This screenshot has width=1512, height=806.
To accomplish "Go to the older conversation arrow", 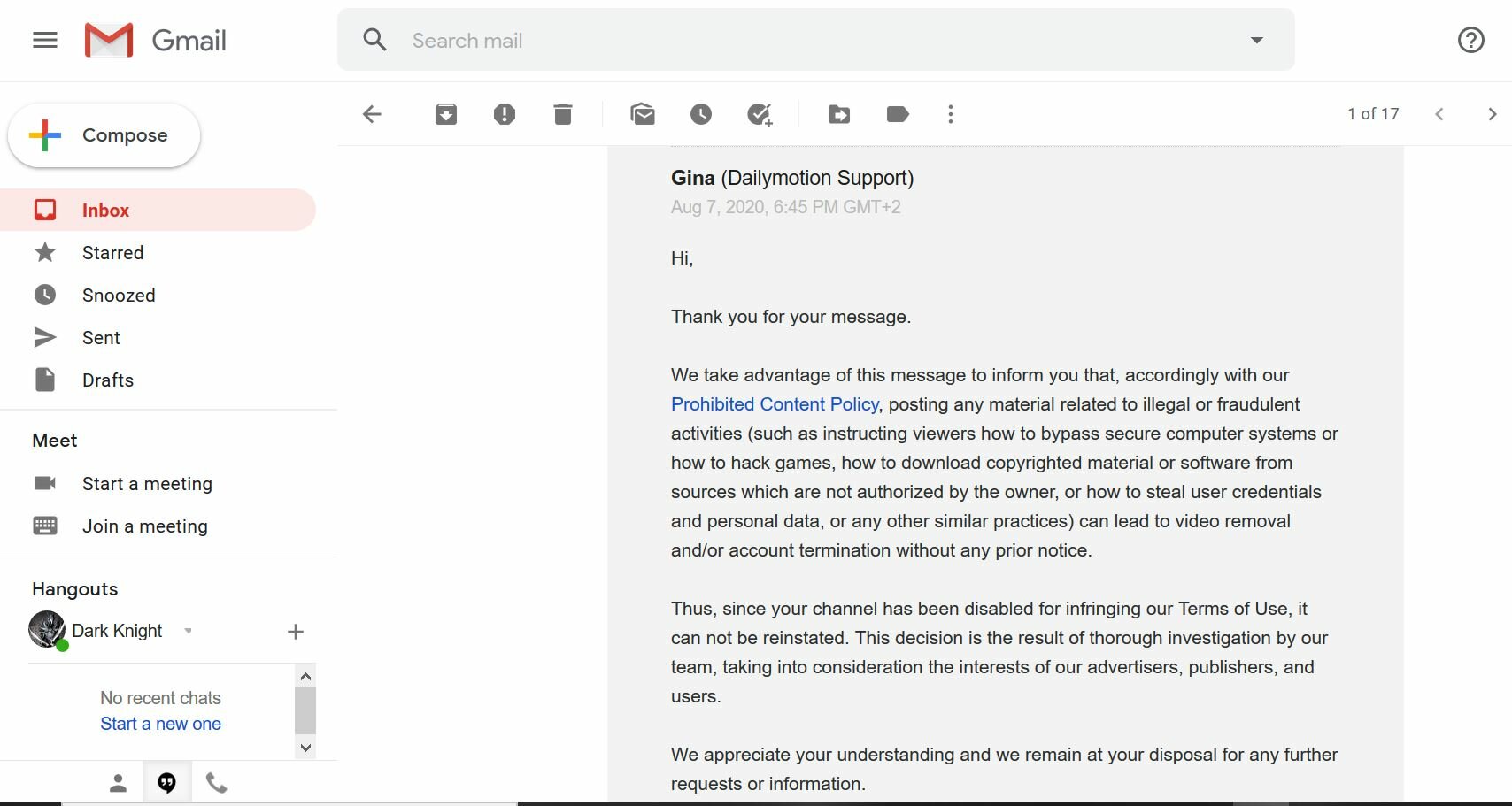I will pos(1493,114).
